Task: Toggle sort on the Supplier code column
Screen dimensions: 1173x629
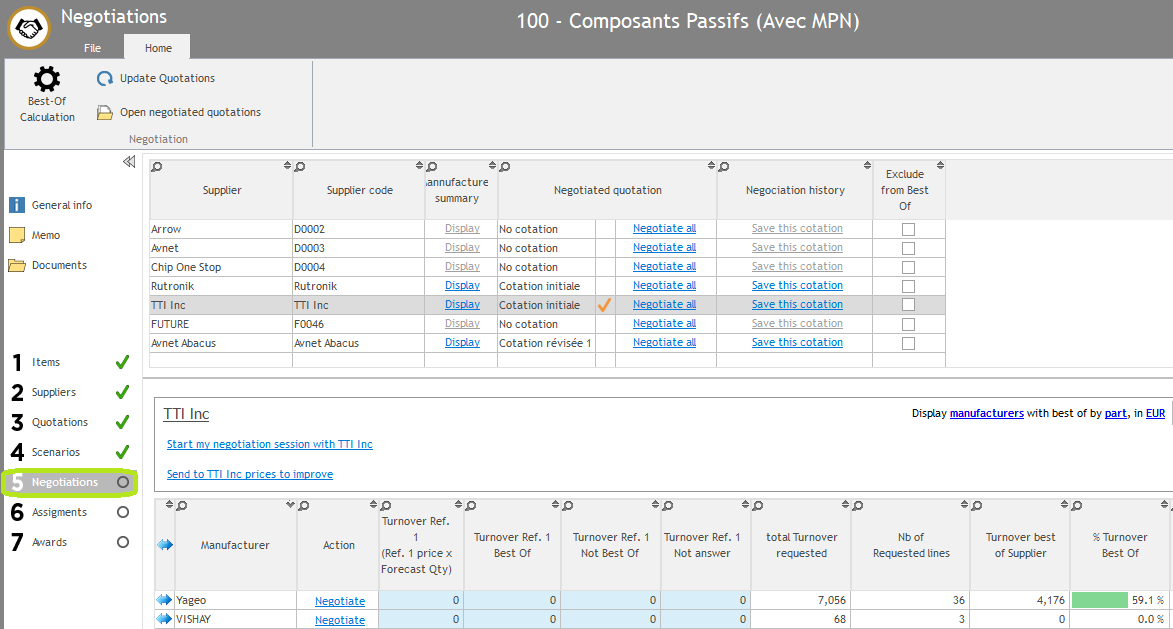Action: point(419,166)
